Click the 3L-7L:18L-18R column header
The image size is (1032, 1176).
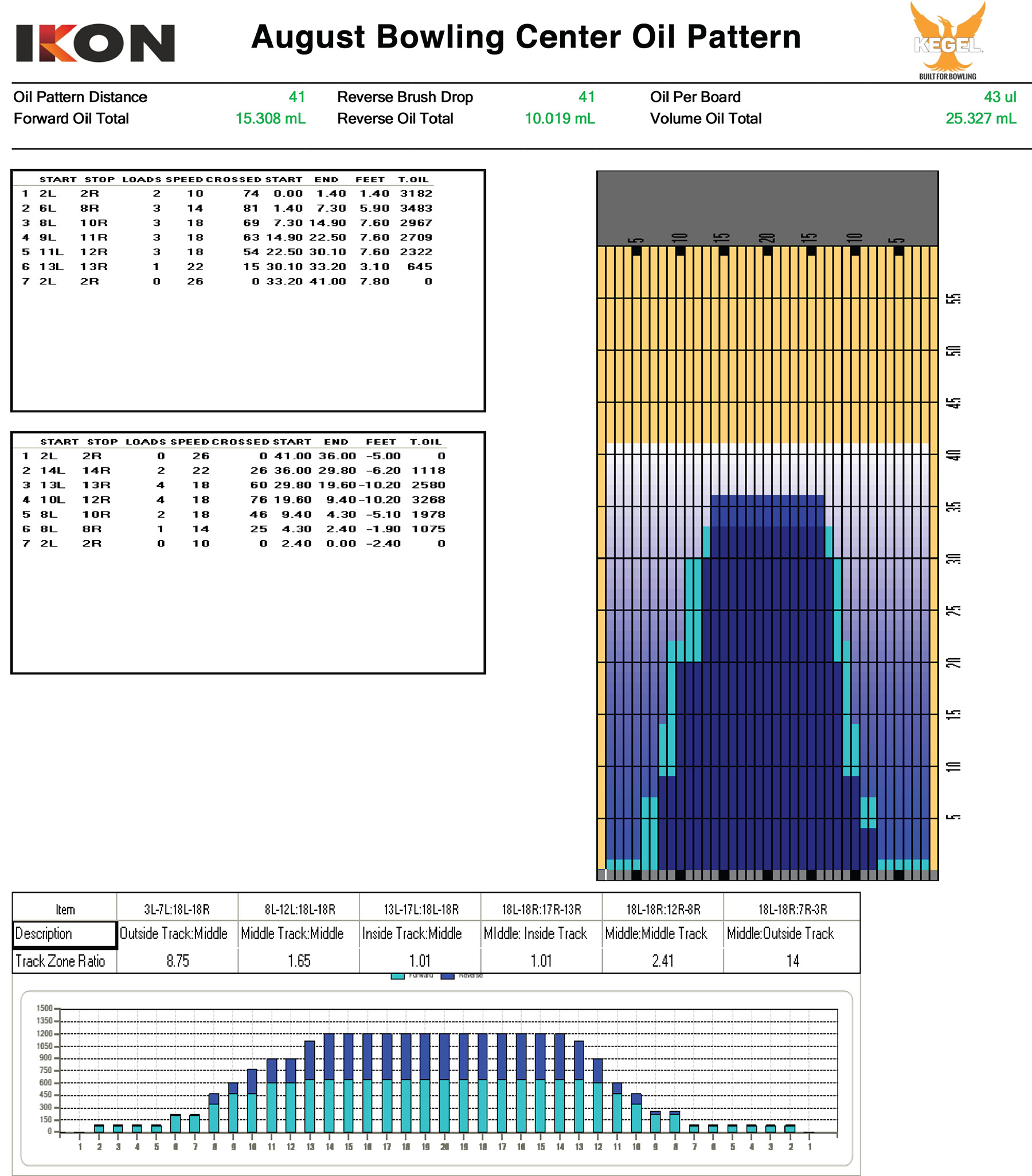(177, 909)
